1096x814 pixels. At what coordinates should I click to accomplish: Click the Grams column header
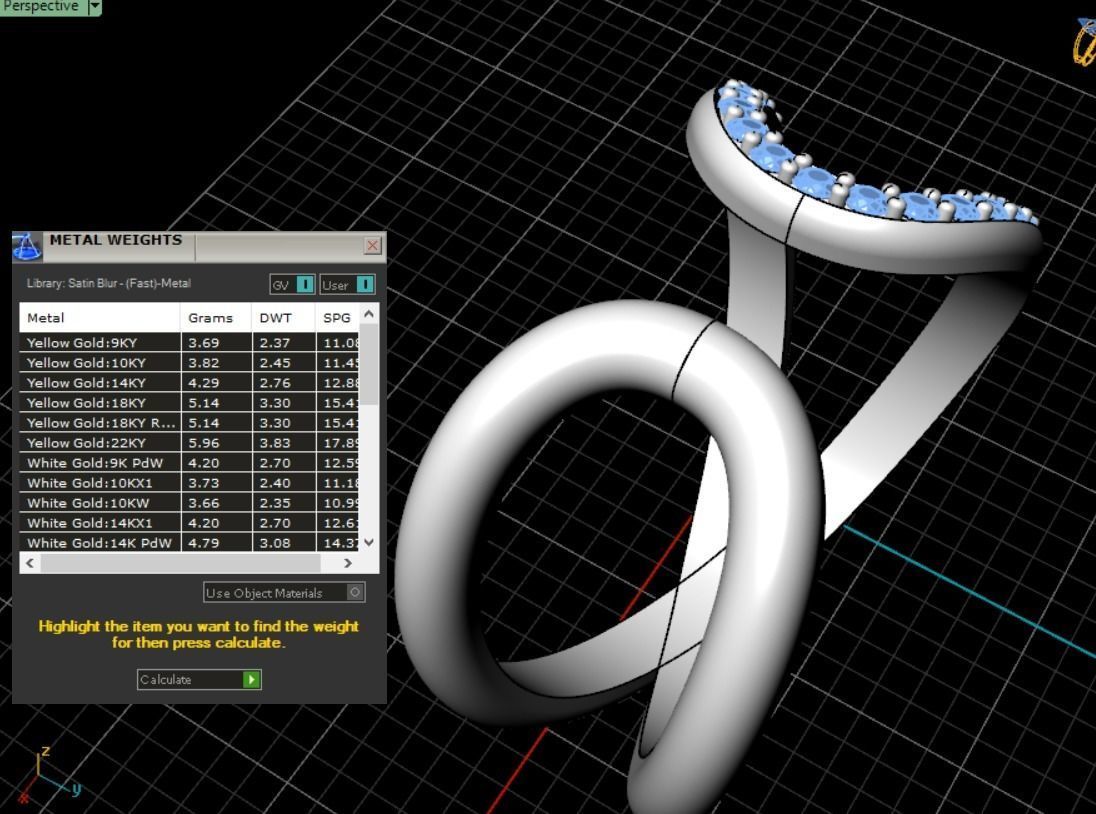(x=216, y=318)
